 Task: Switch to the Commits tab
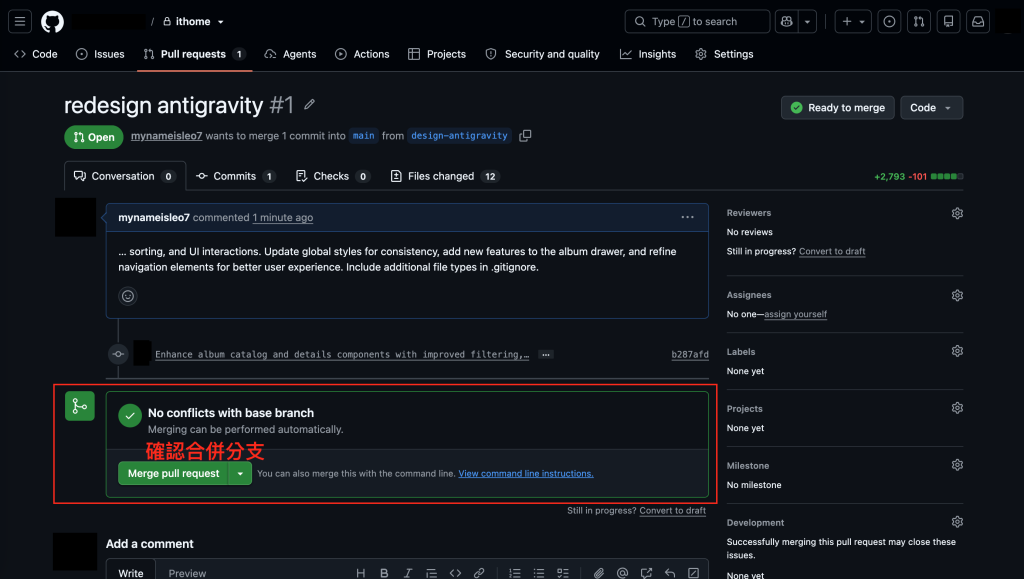click(235, 176)
